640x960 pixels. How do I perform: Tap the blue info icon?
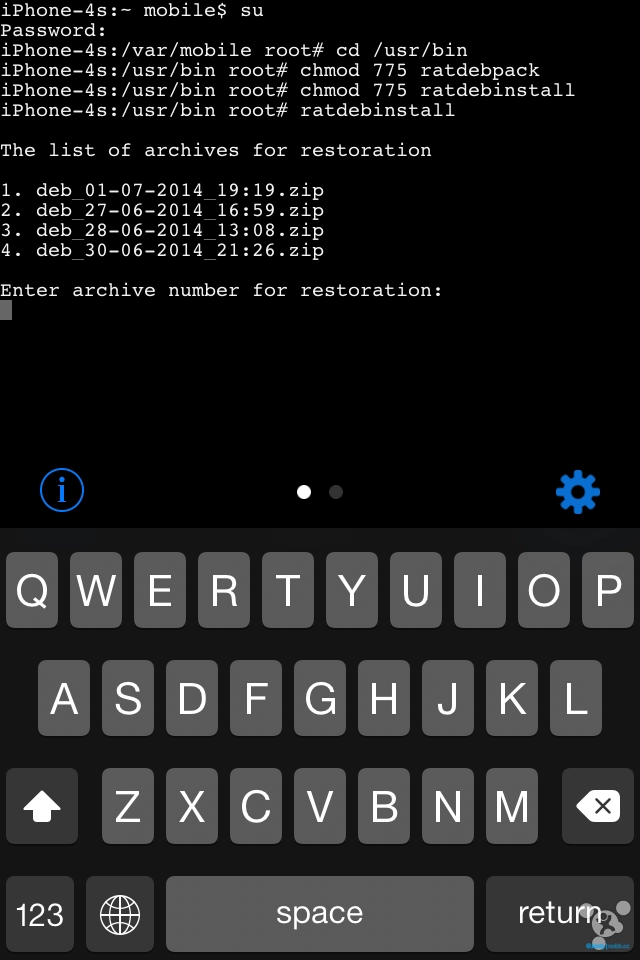tap(62, 490)
